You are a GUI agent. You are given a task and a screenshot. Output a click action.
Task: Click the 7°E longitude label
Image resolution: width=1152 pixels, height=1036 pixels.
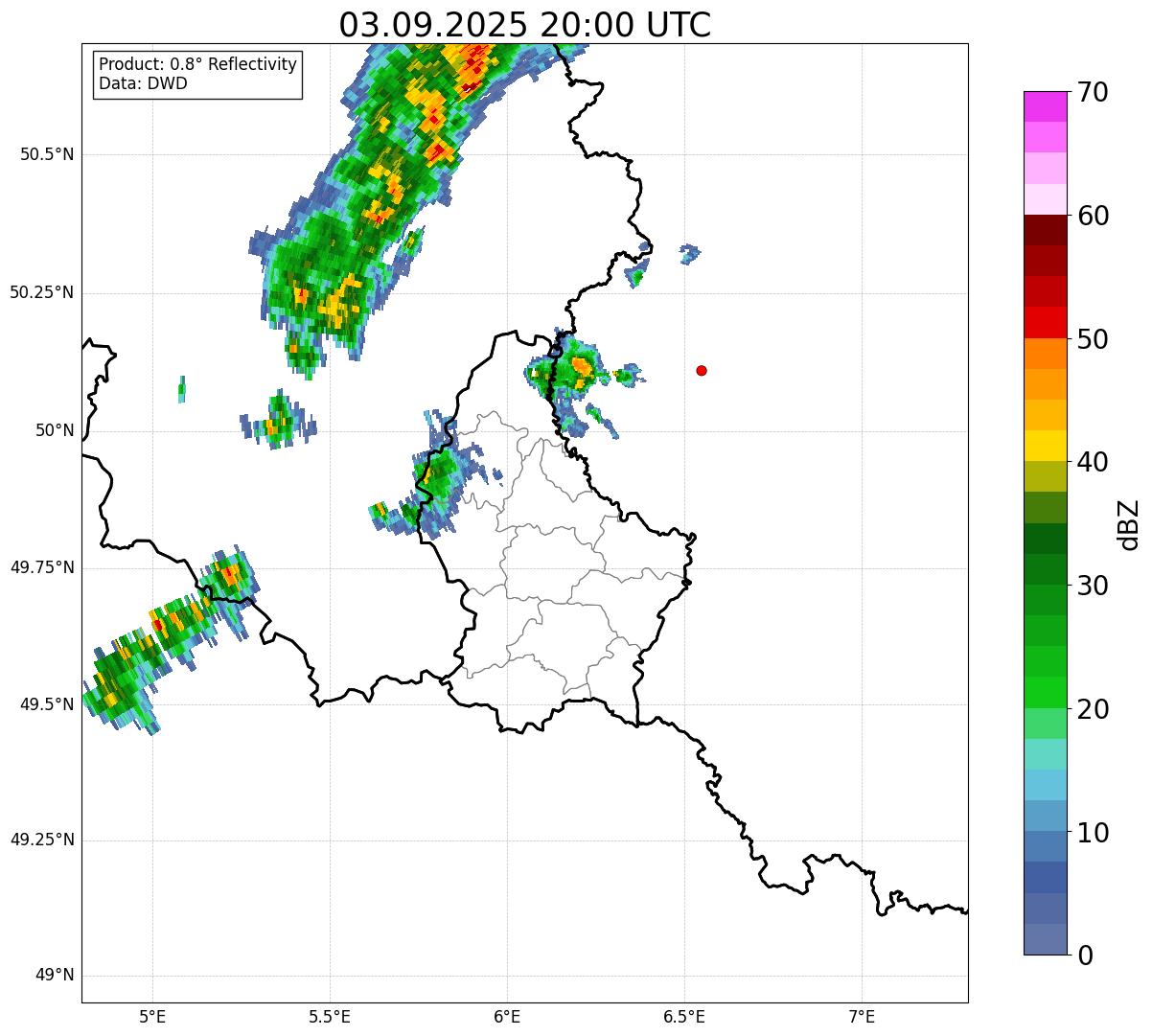[x=863, y=1016]
